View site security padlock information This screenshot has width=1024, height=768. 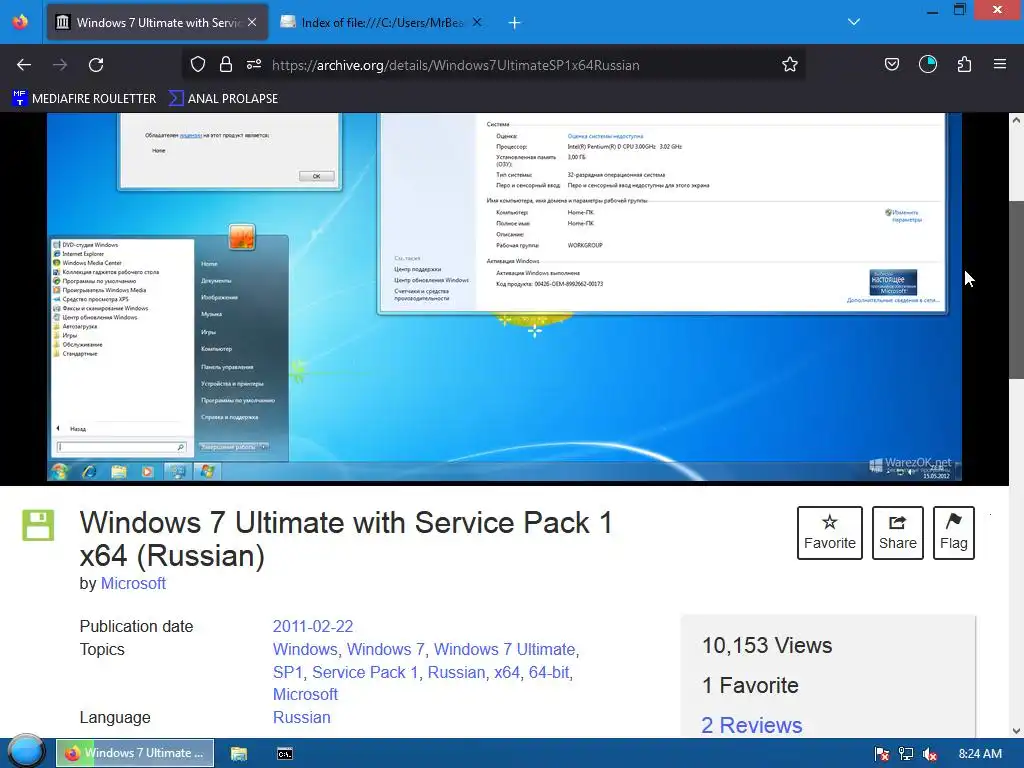click(x=226, y=65)
